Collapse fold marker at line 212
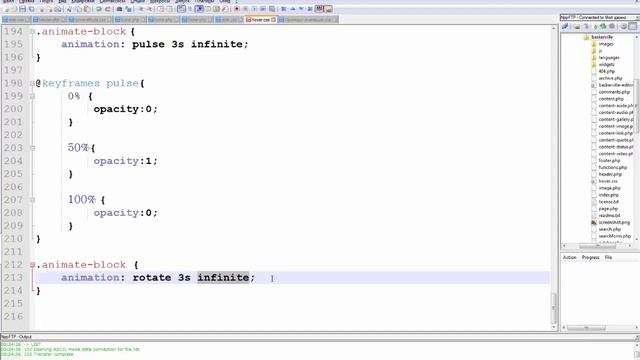 click(32, 265)
